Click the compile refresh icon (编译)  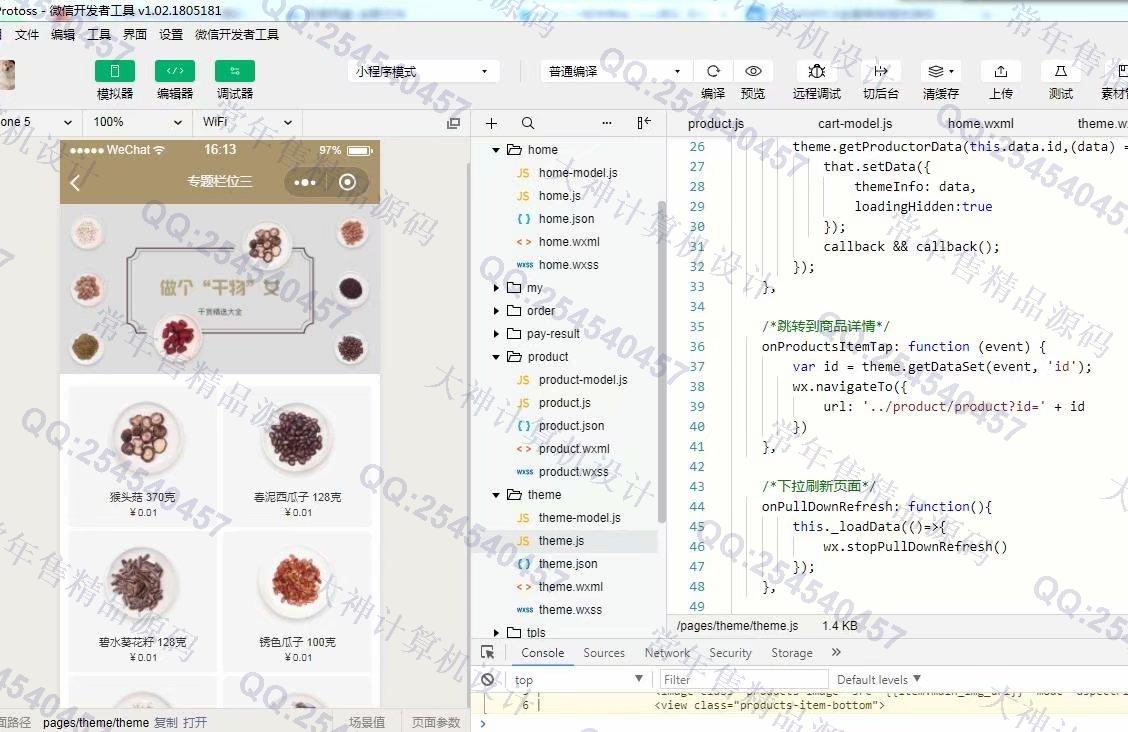pyautogui.click(x=713, y=71)
